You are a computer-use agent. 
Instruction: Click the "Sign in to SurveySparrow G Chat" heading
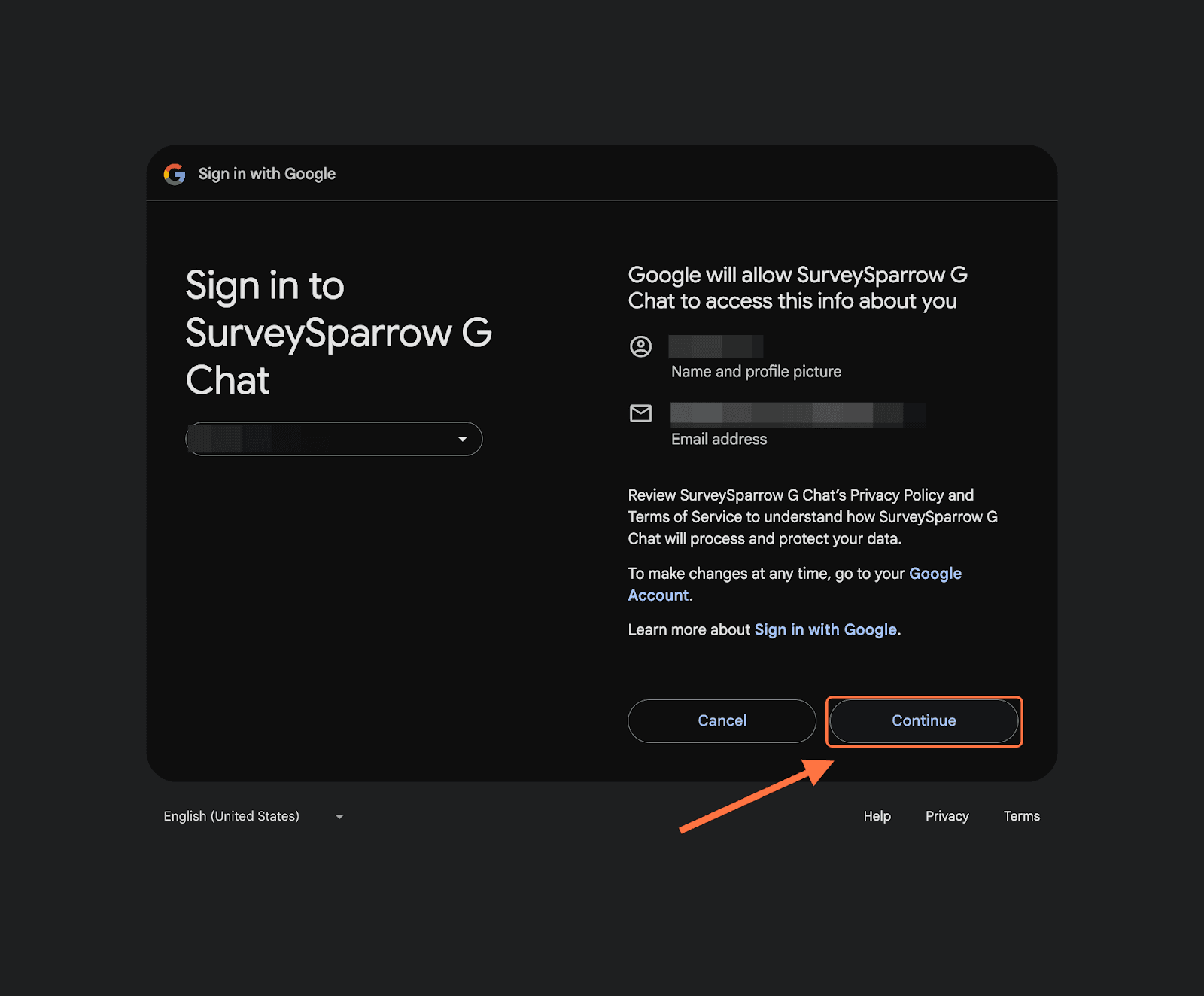coord(338,333)
